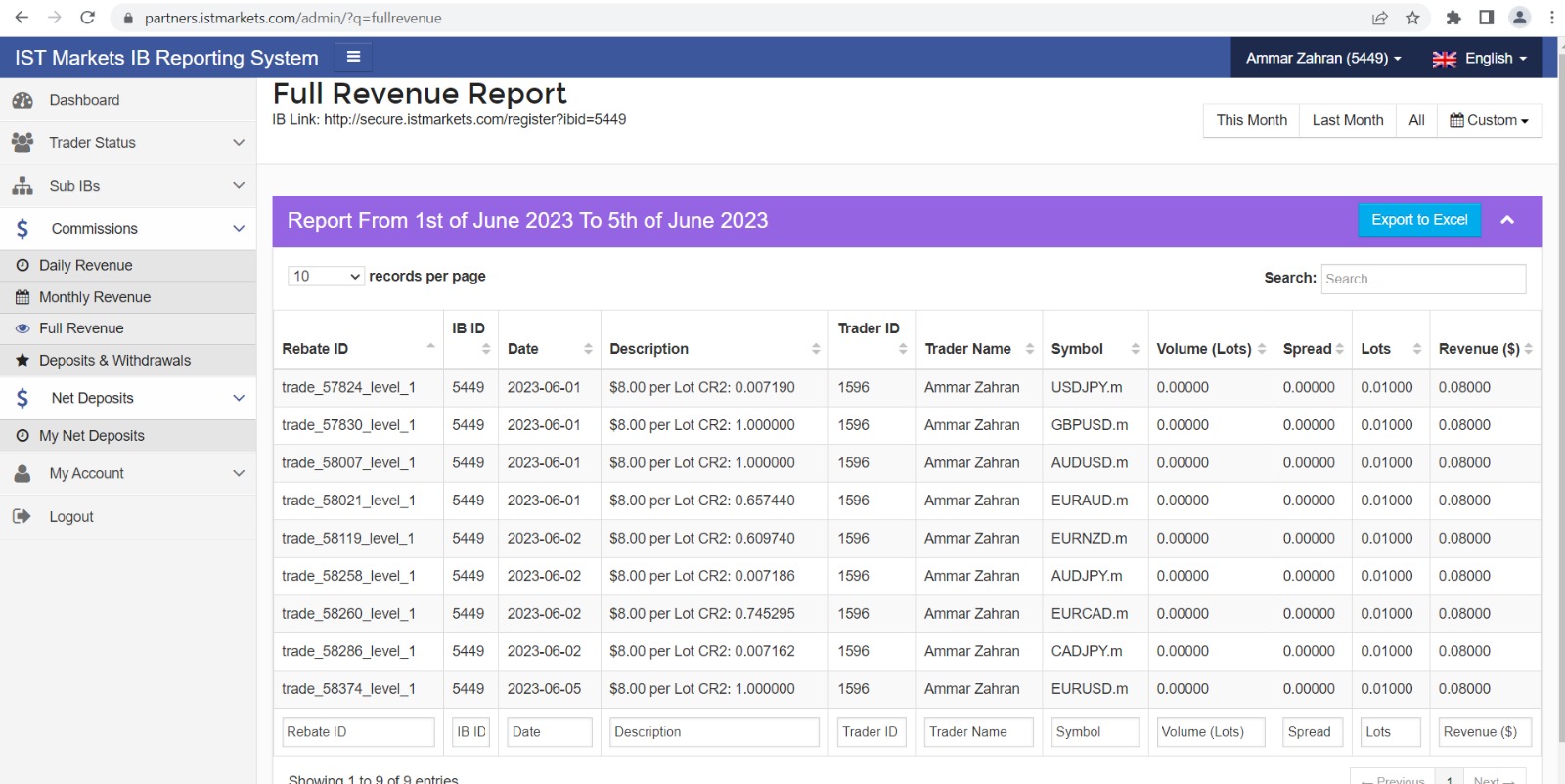Click the Export to Excel button
This screenshot has width=1565, height=784.
tap(1419, 220)
